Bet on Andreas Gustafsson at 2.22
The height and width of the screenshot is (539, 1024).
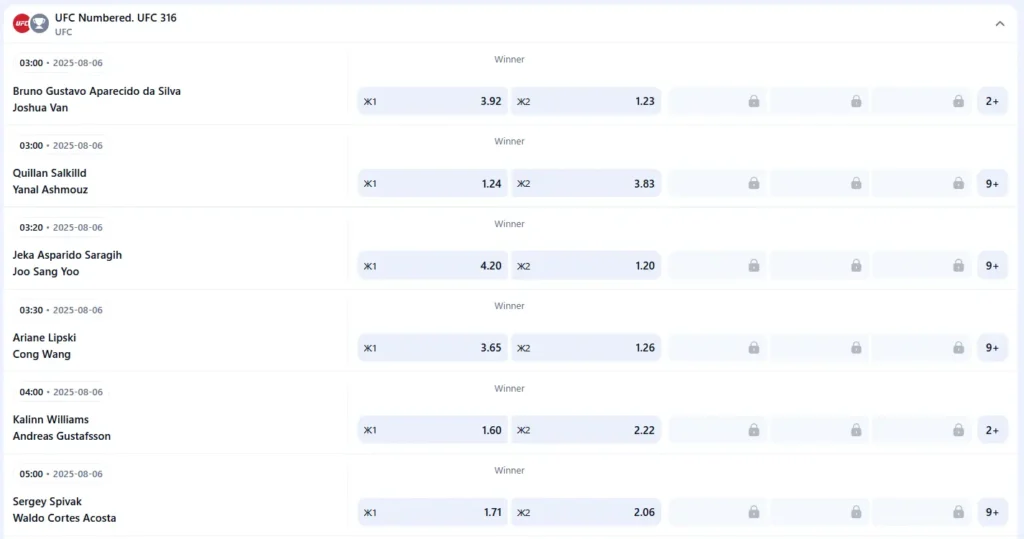pos(586,430)
